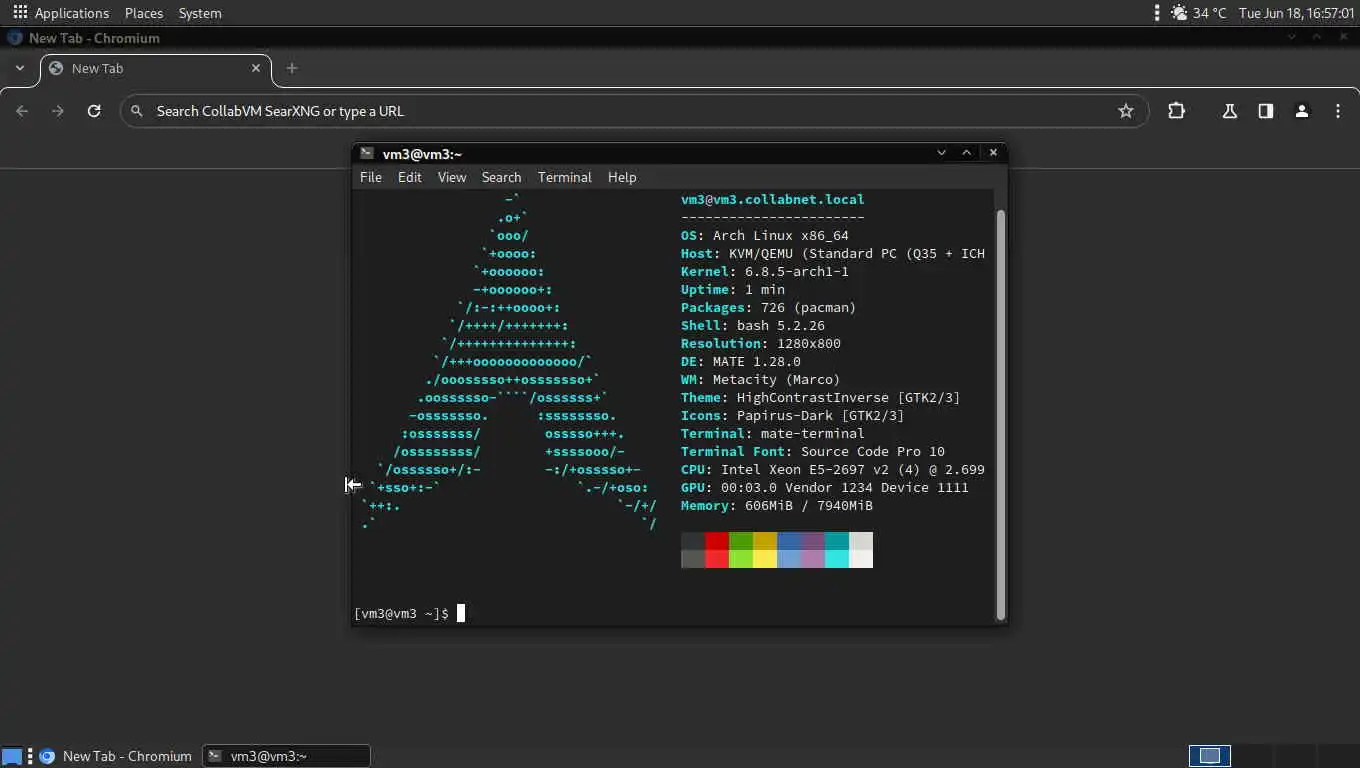
Task: Click the terminal vertical scrollbar
Action: point(1001,415)
